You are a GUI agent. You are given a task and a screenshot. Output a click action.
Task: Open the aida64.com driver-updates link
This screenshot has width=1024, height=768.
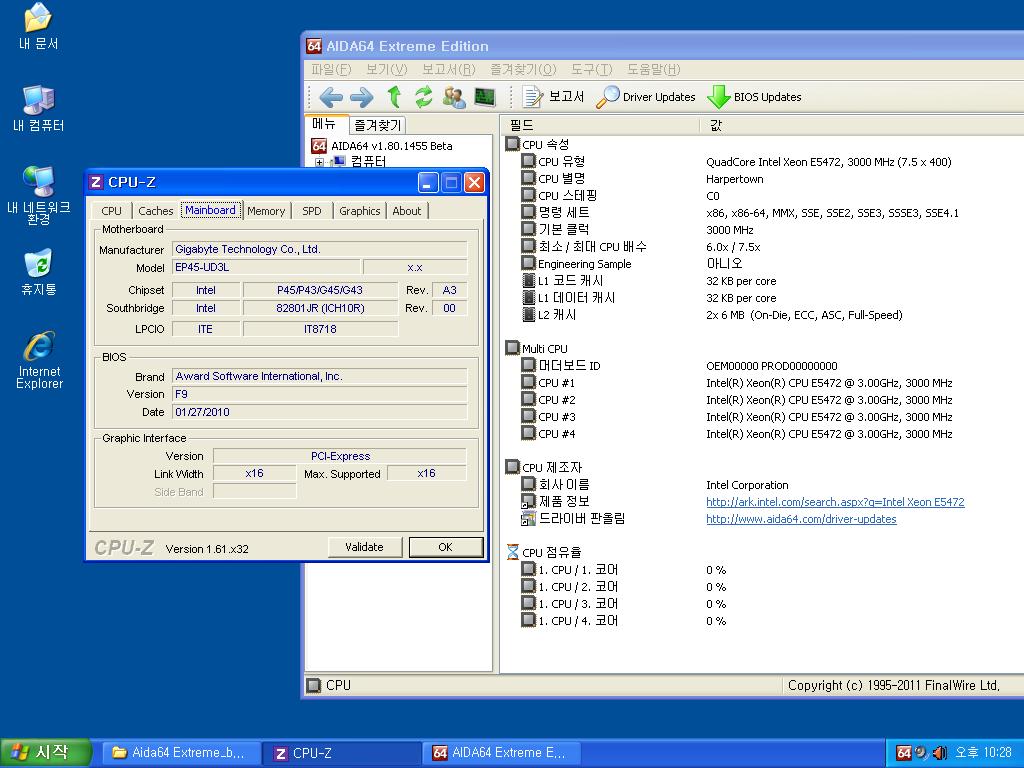click(x=801, y=519)
